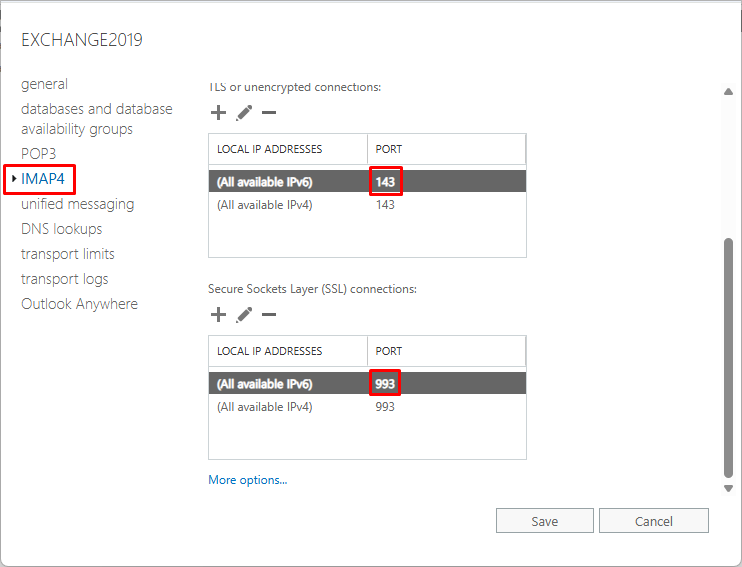Click the vertical scrollbar thumb

click(x=728, y=358)
